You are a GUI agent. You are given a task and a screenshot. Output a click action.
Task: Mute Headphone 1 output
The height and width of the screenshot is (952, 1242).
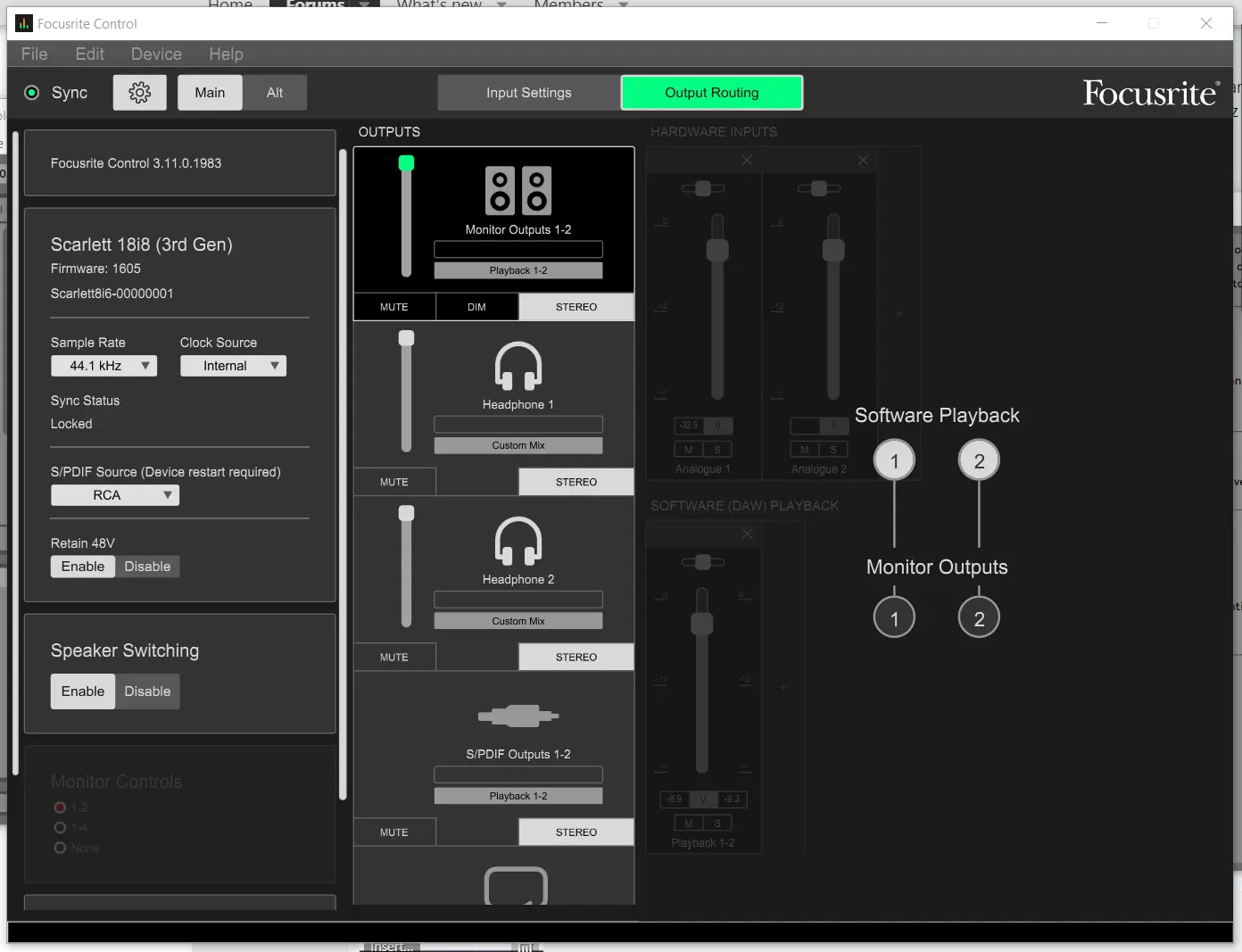(x=394, y=482)
